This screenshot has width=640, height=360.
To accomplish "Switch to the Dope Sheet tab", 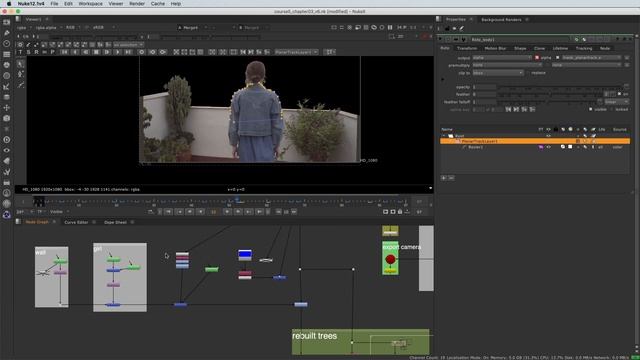I will tap(116, 222).
